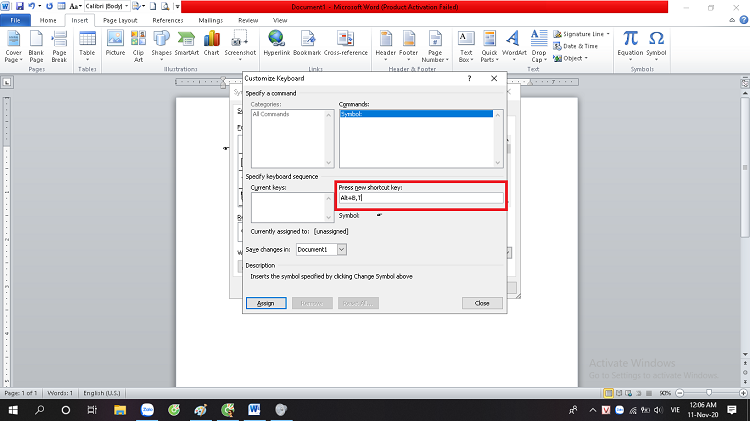Expand the Save changes in dropdown
The height and width of the screenshot is (421, 750).
(x=342, y=249)
